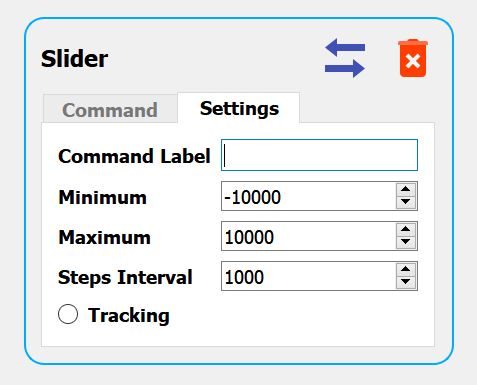Click the blue swap arrows icon
Screen dimensions: 477x385
pos(345,58)
